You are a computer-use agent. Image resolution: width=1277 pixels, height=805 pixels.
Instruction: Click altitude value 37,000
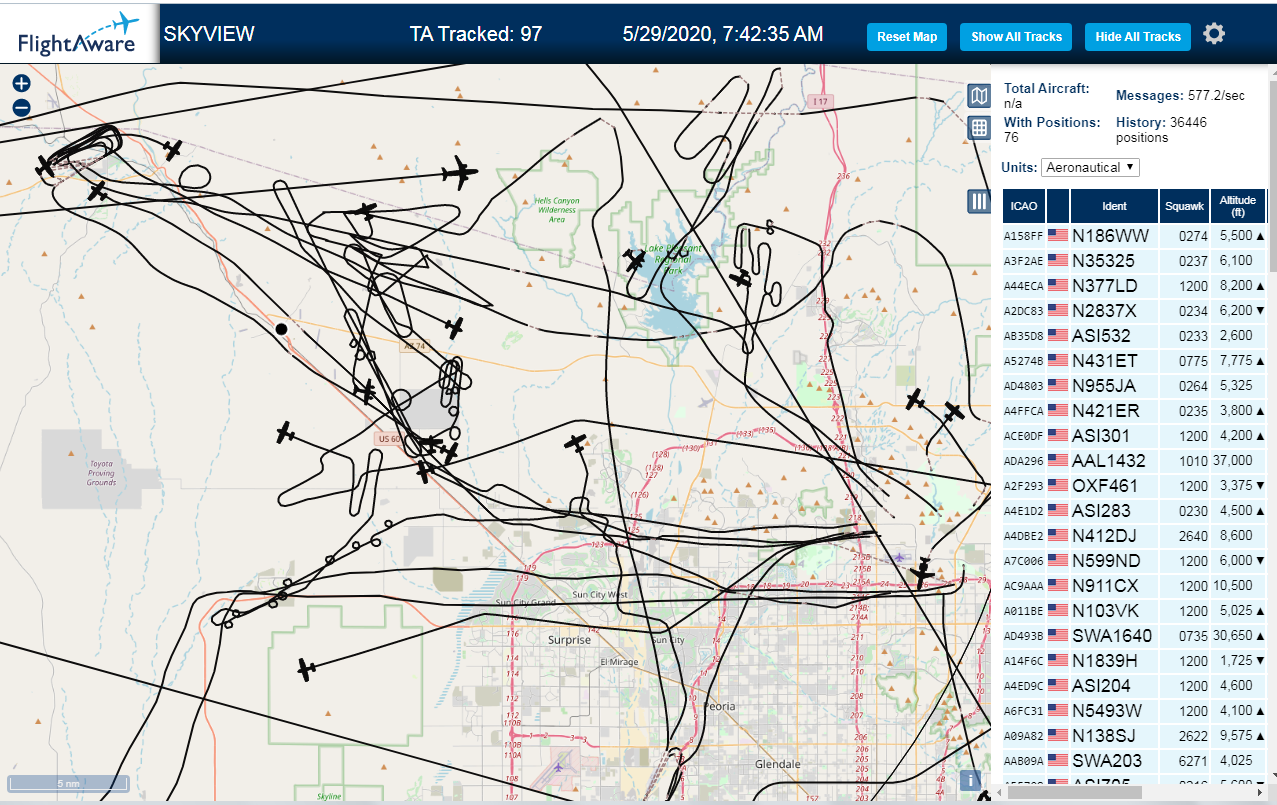(1232, 461)
